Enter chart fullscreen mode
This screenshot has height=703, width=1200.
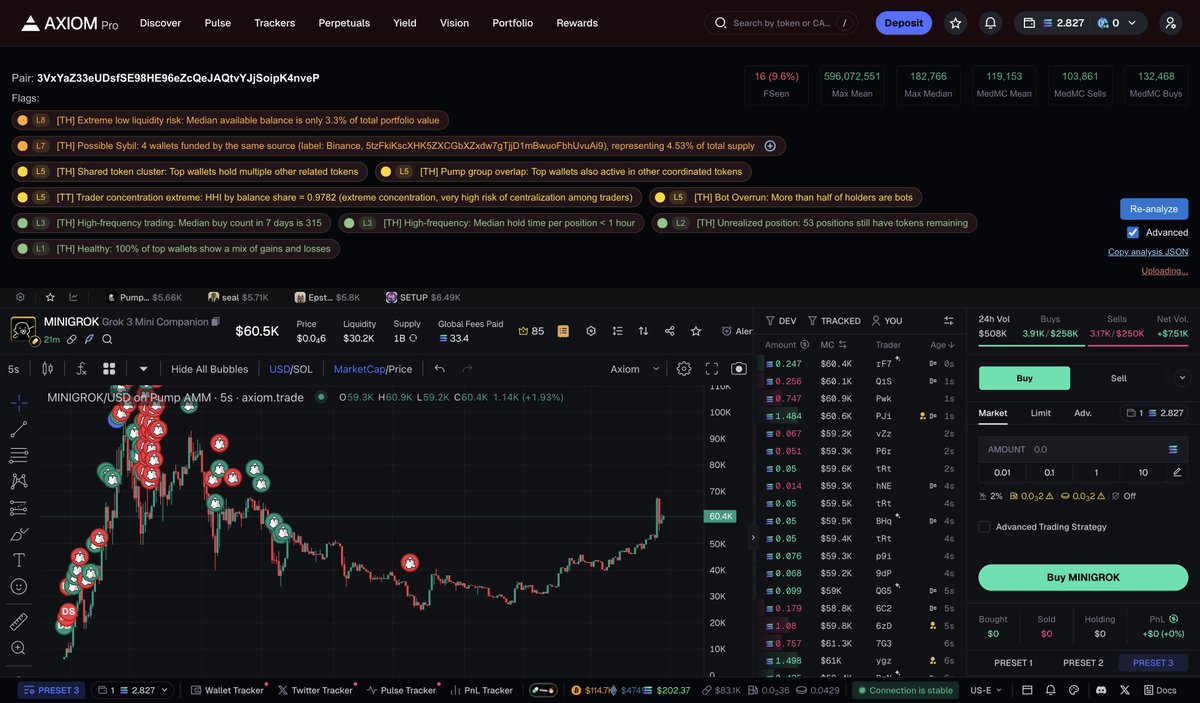click(x=712, y=369)
